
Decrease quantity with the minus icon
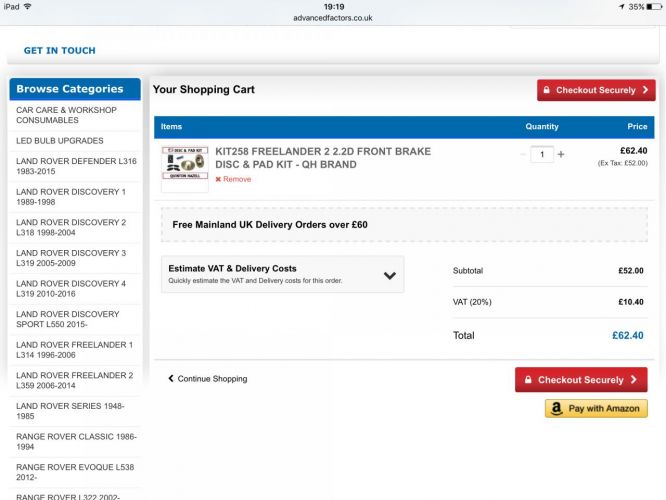pos(523,154)
